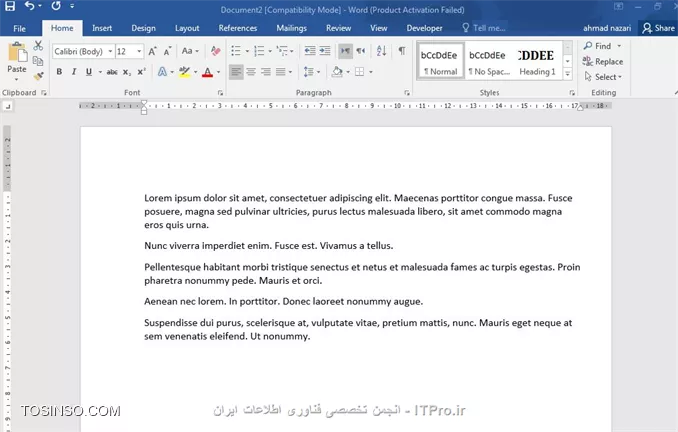Image resolution: width=678 pixels, height=432 pixels.
Task: Cut selection with the scissors icon
Action: coord(38,45)
